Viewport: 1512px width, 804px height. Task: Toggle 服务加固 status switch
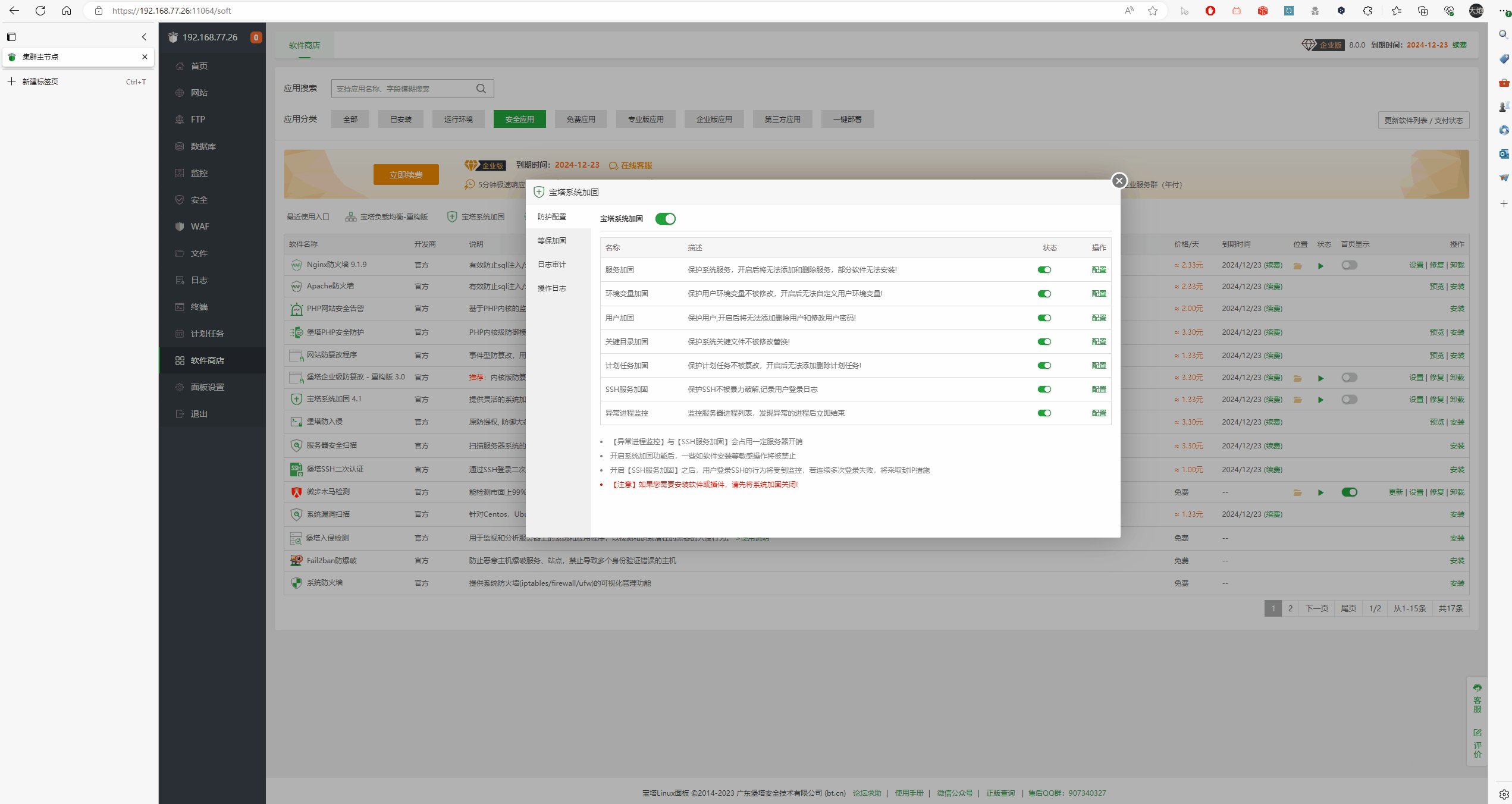click(x=1044, y=270)
